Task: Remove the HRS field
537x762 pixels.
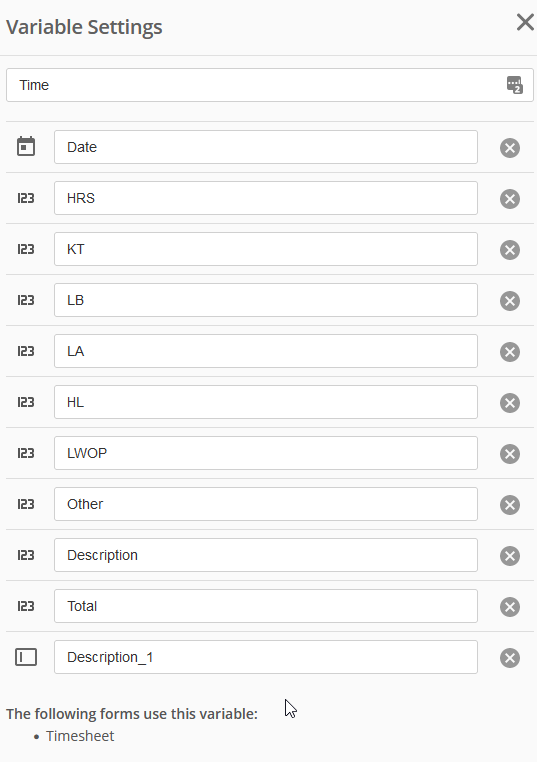Action: [x=510, y=199]
